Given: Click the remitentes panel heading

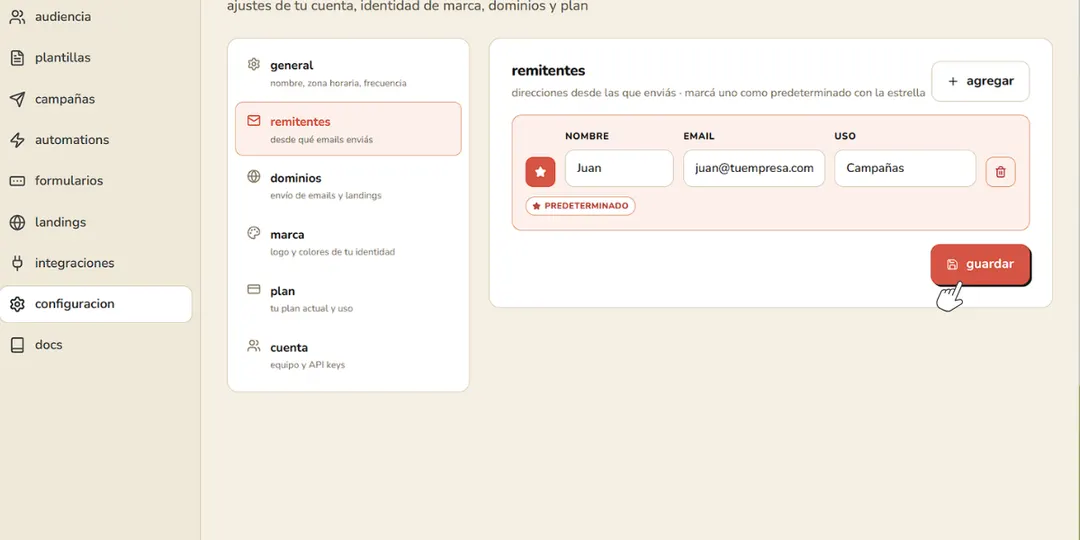Looking at the screenshot, I should 548,70.
